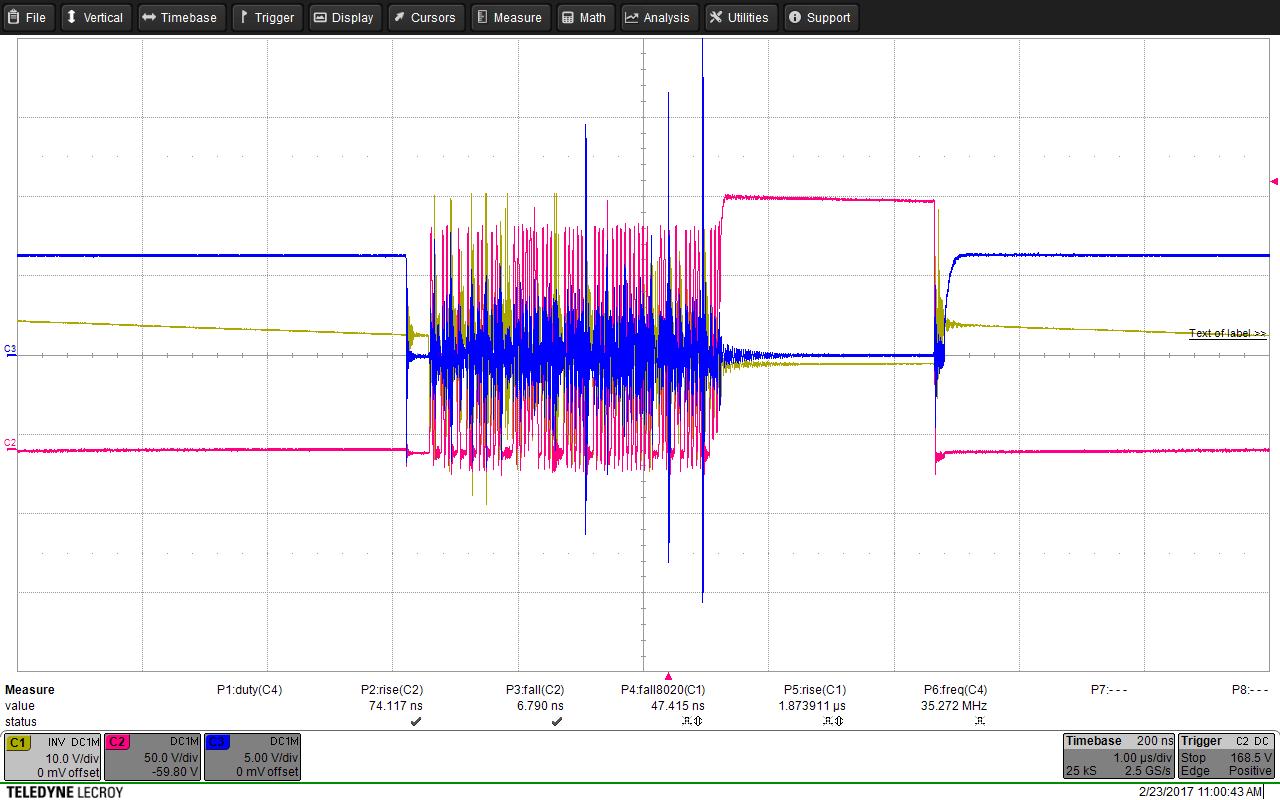1280x800 pixels.
Task: Click the pink trigger level marker on the right edge
Action: 1274,181
